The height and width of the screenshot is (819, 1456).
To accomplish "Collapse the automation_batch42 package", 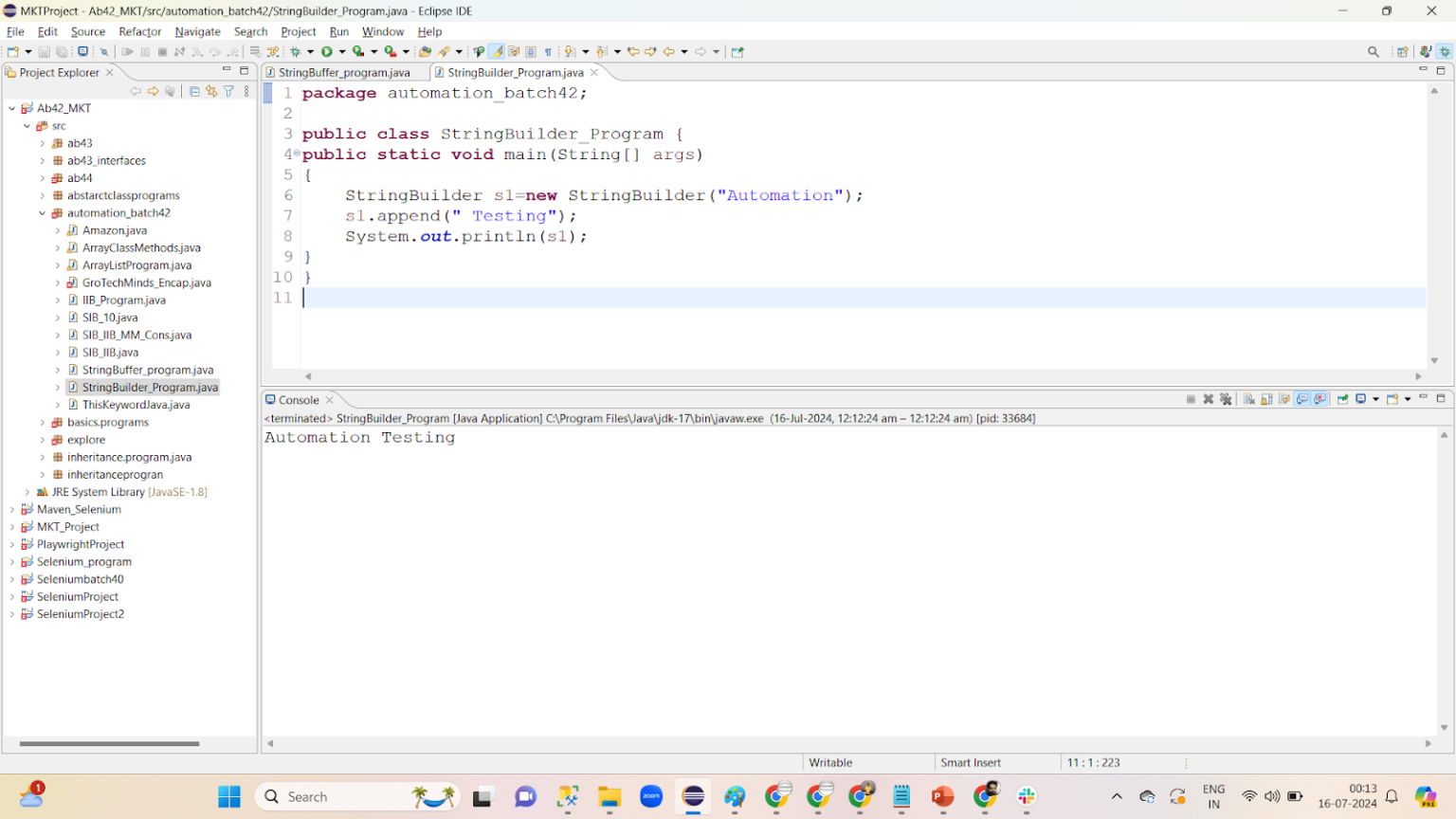I will pyautogui.click(x=43, y=213).
